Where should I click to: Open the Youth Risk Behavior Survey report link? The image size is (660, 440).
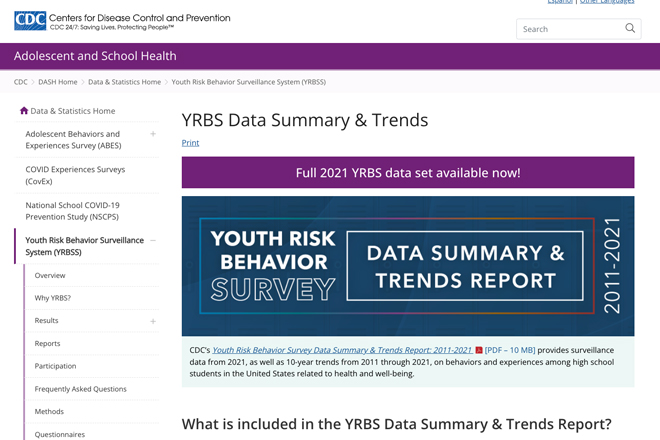pos(342,350)
